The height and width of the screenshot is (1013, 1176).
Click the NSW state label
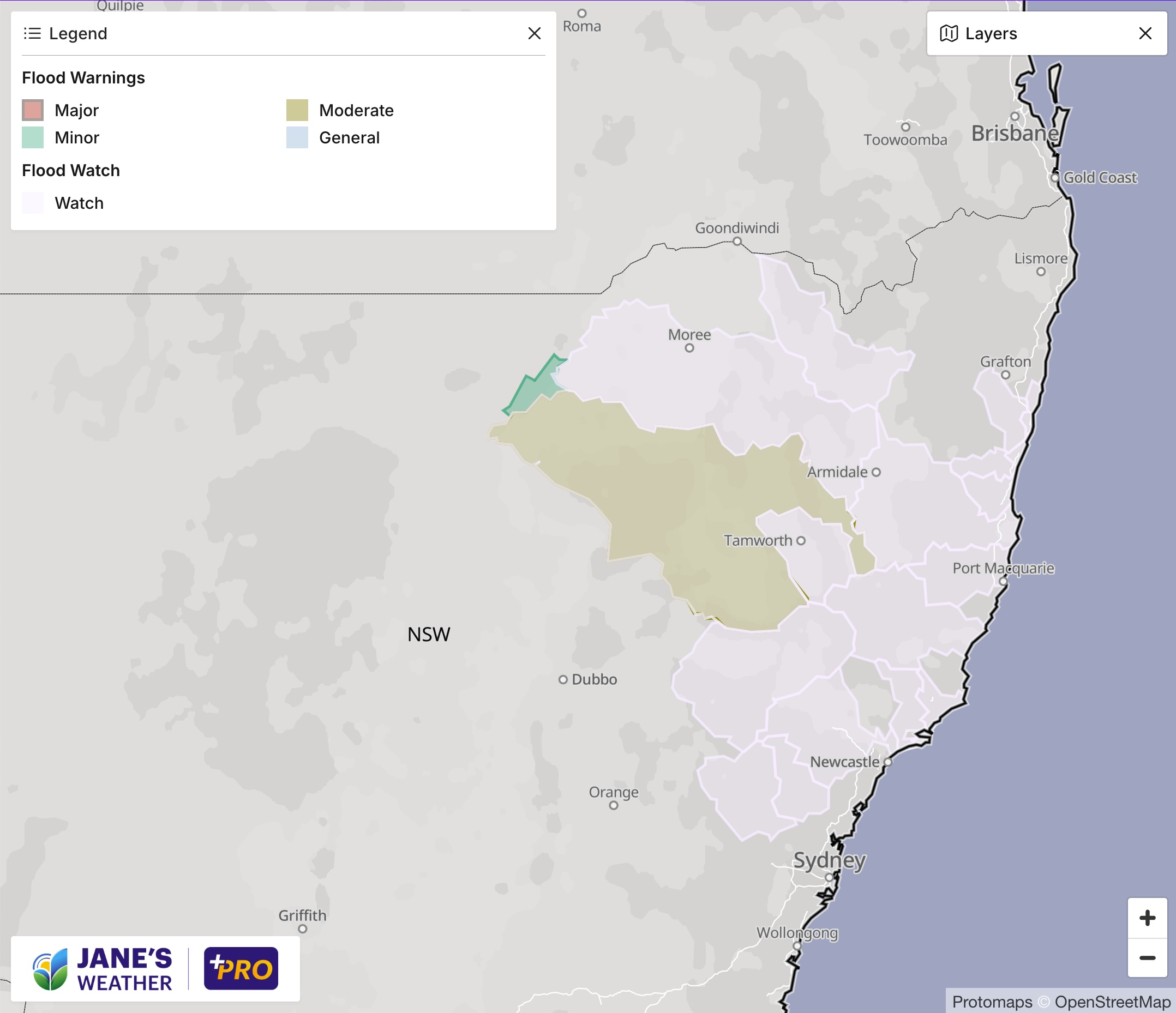click(429, 634)
